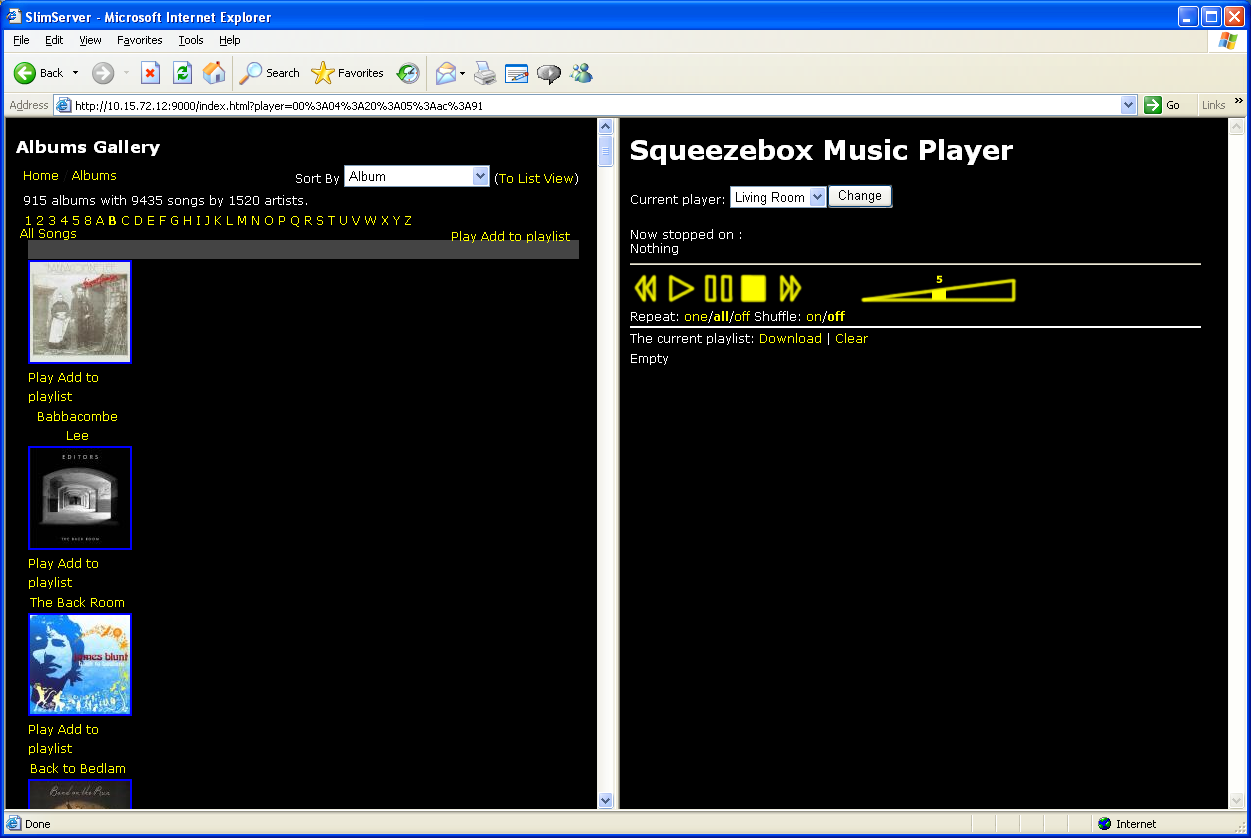Open the Tools menu
This screenshot has height=838, width=1251.
(190, 40)
